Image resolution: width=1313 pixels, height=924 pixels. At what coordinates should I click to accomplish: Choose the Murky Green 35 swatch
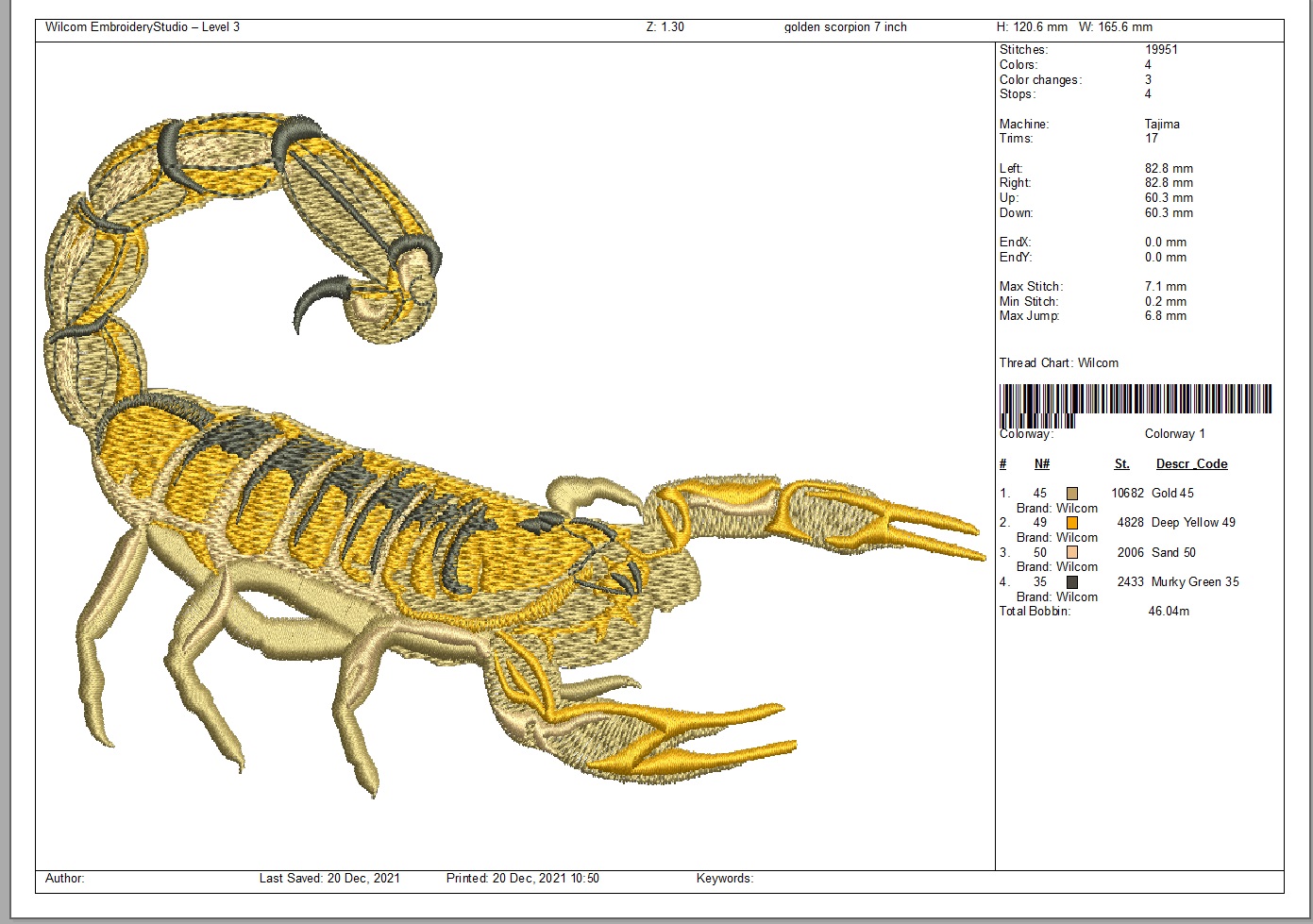point(1072,582)
